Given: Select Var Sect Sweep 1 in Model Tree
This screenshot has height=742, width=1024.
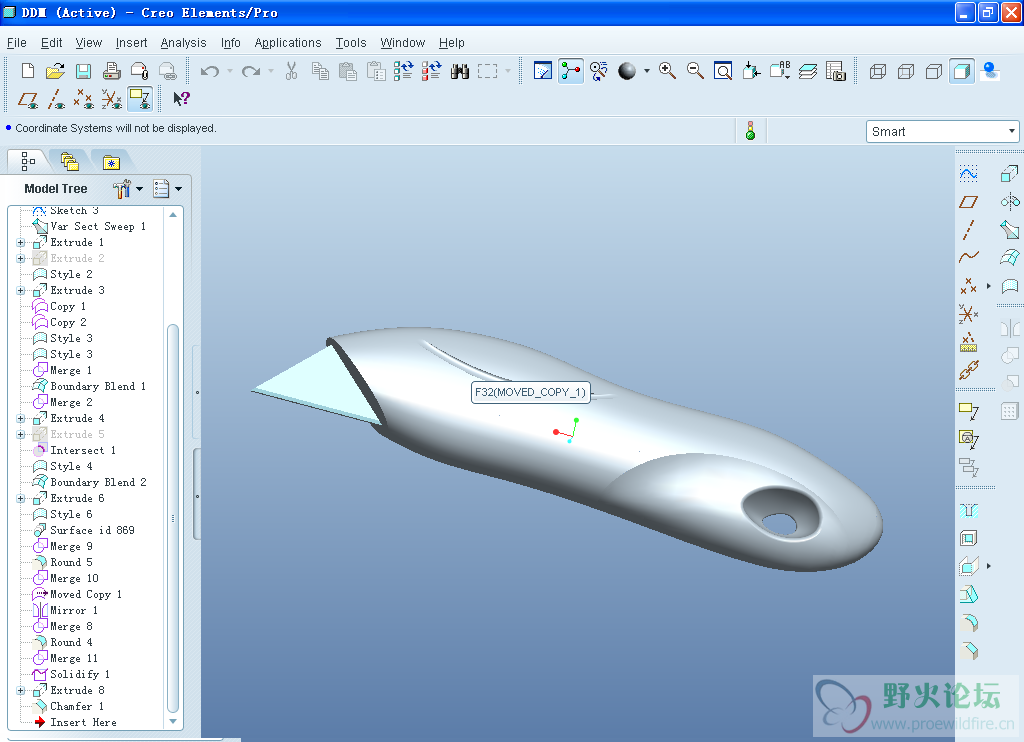Looking at the screenshot, I should [98, 226].
